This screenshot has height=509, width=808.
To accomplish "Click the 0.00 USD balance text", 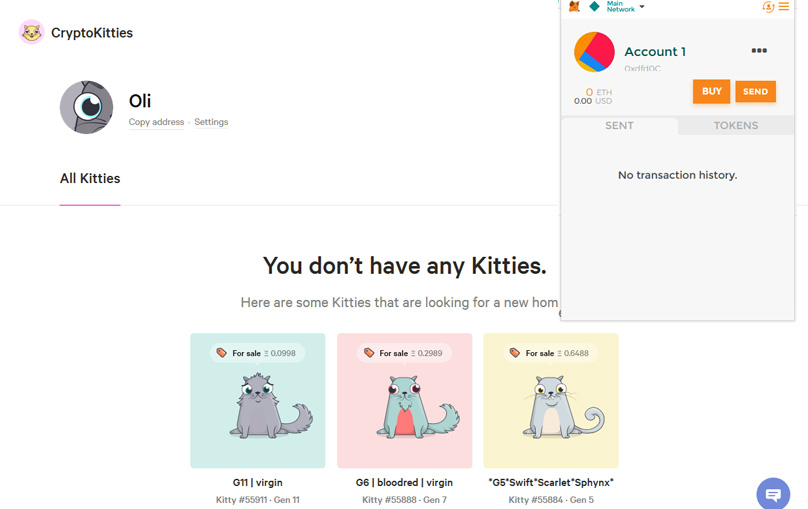I will 593,101.
